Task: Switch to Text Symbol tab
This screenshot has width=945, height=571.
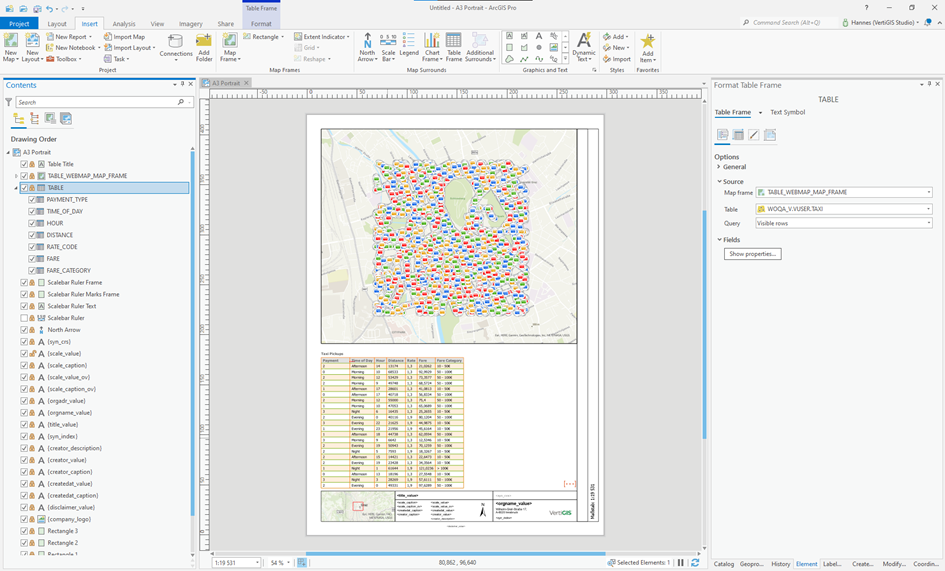Action: [x=787, y=112]
